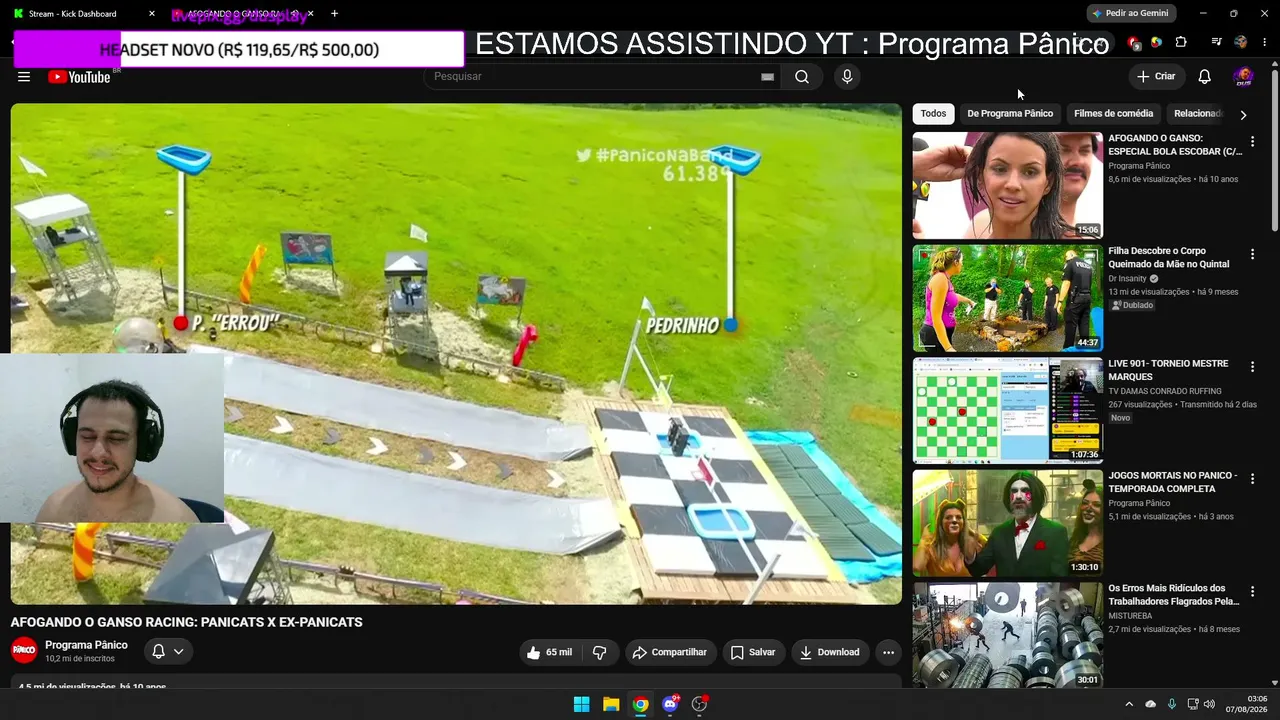
Task: Close the Stream - Kick Dashboard tab
Action: (x=152, y=14)
